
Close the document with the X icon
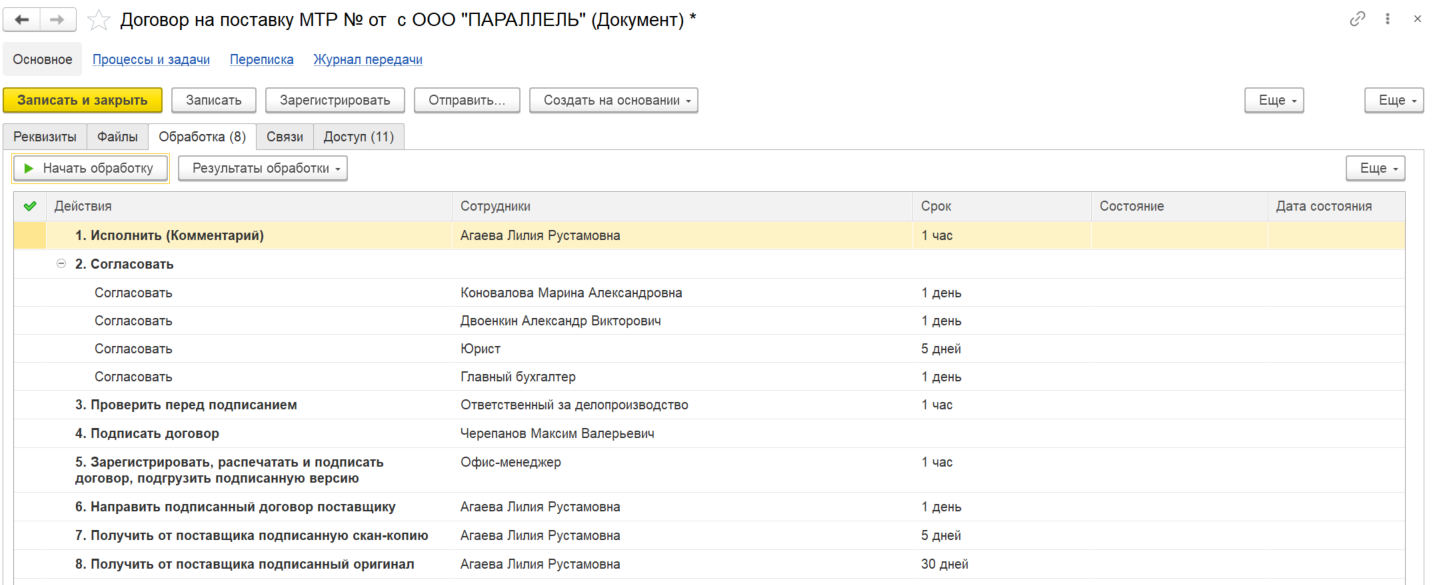(1417, 19)
